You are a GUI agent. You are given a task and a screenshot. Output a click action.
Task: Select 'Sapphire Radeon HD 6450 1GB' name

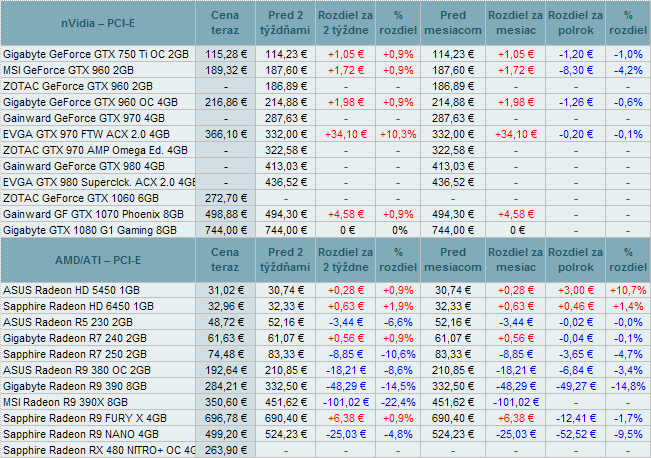tap(78, 306)
